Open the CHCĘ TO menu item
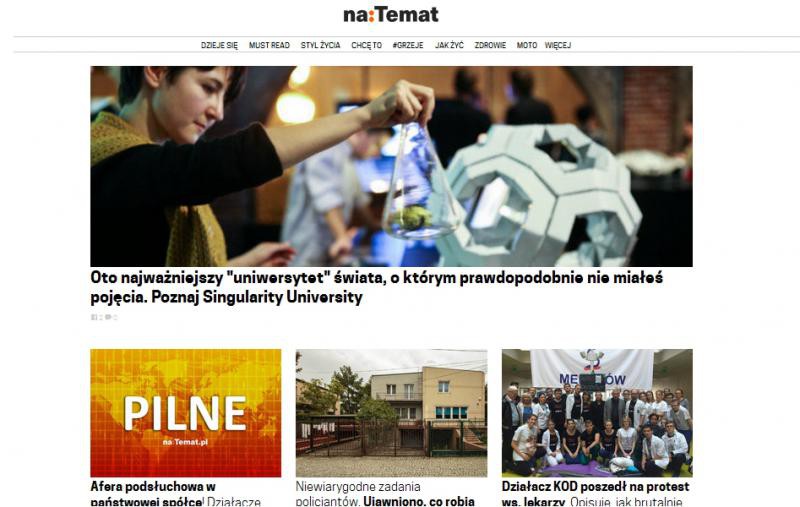 (366, 45)
